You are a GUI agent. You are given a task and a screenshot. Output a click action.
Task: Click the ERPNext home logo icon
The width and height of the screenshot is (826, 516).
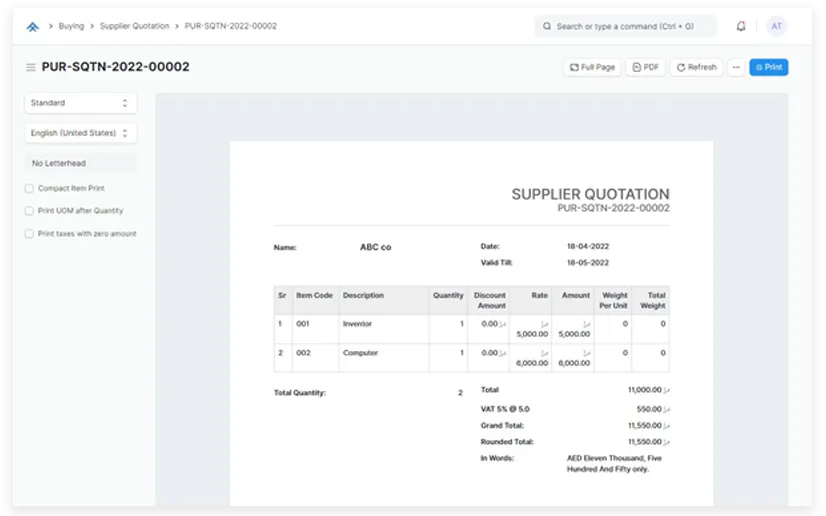point(32,27)
